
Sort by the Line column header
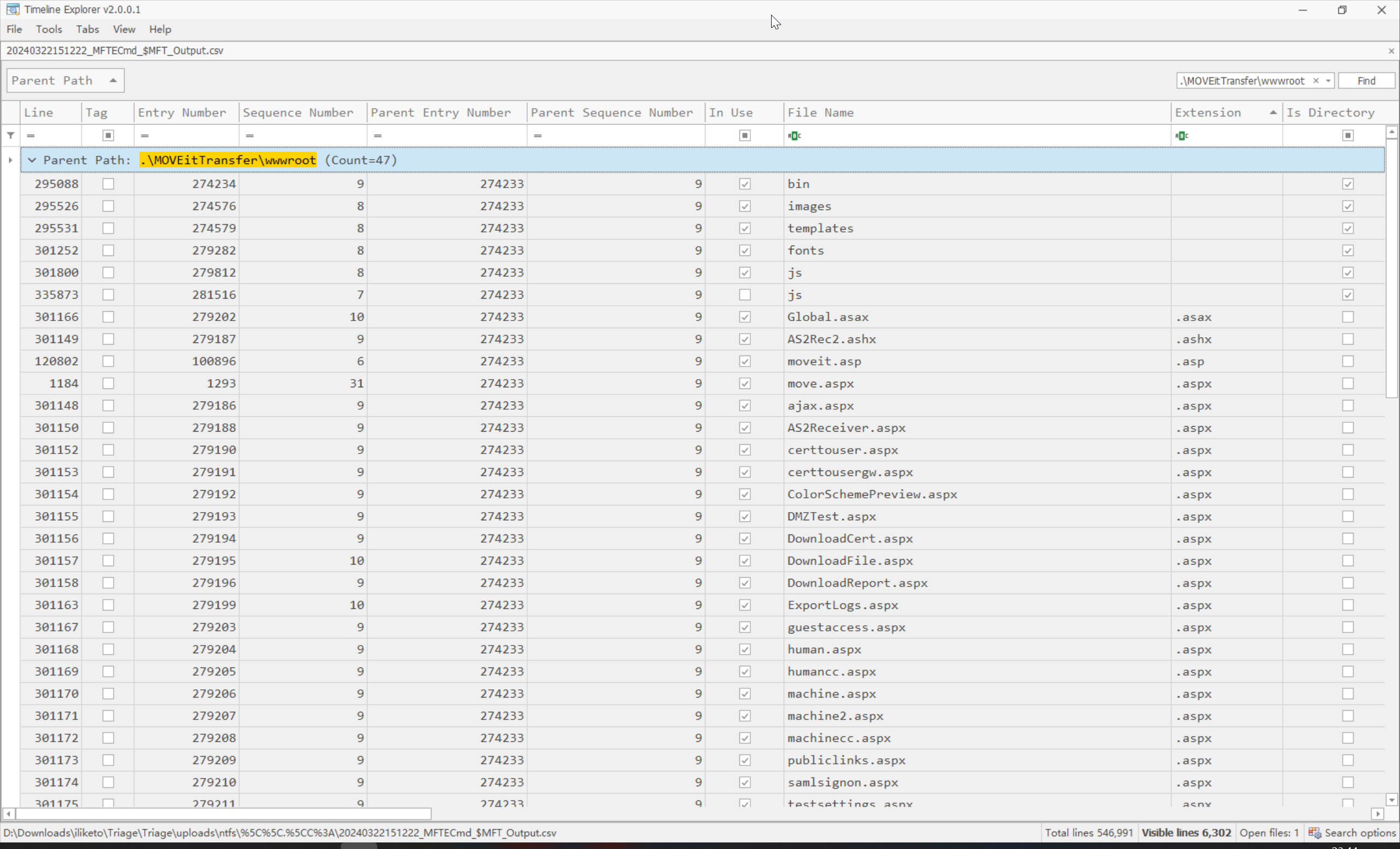(x=51, y=113)
